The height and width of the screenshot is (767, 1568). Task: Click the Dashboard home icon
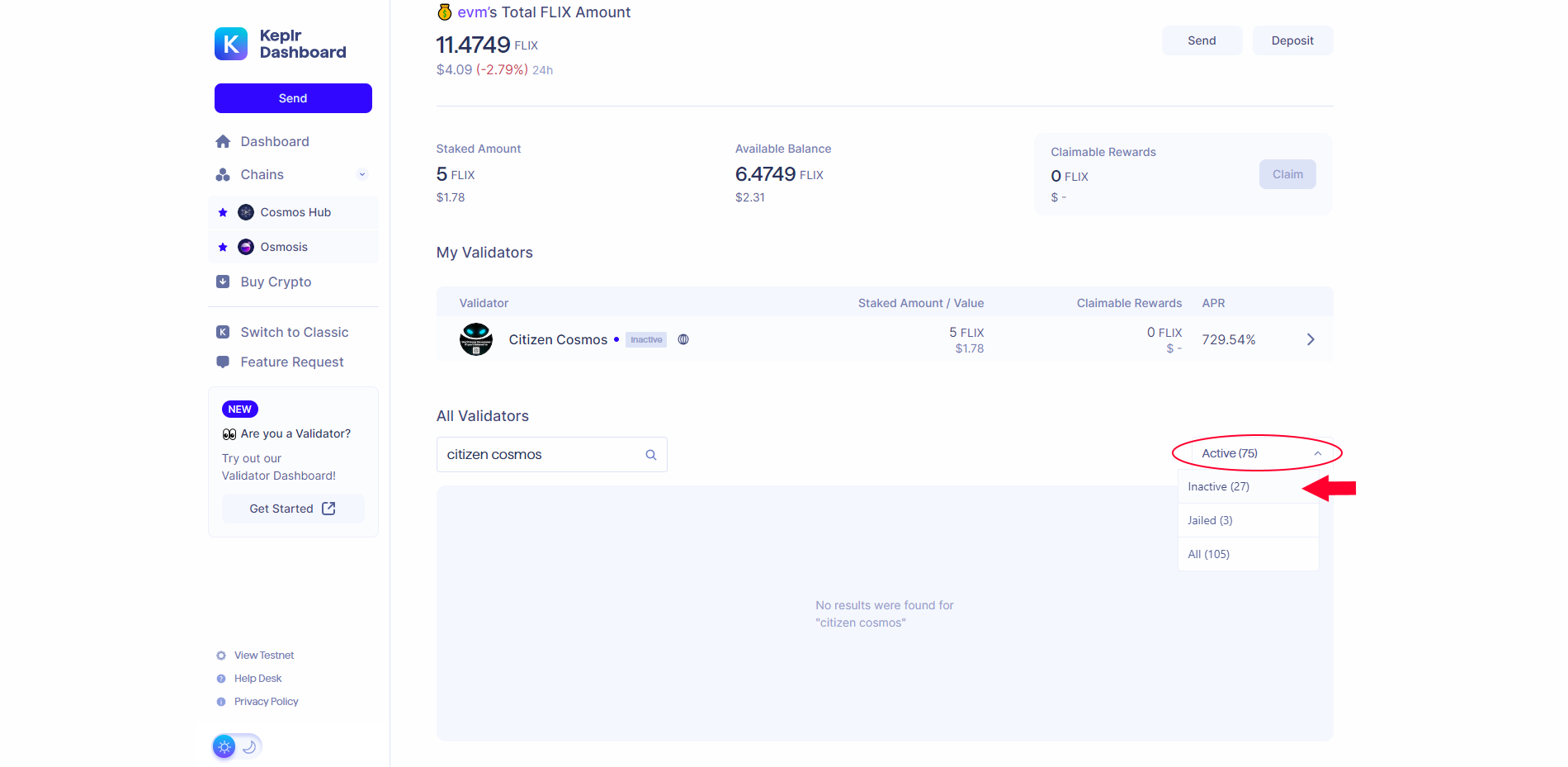(x=223, y=141)
